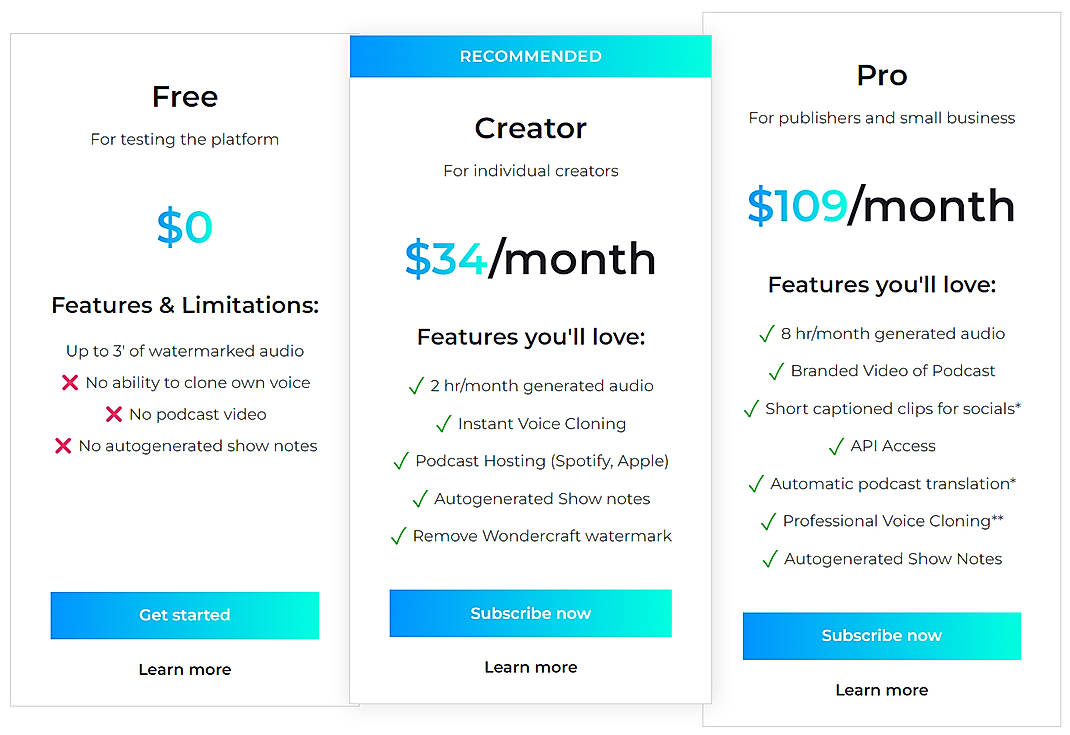Image resolution: width=1070 pixels, height=735 pixels.
Task: Click 'Subscribe now' under the Creator plan
Action: point(530,613)
